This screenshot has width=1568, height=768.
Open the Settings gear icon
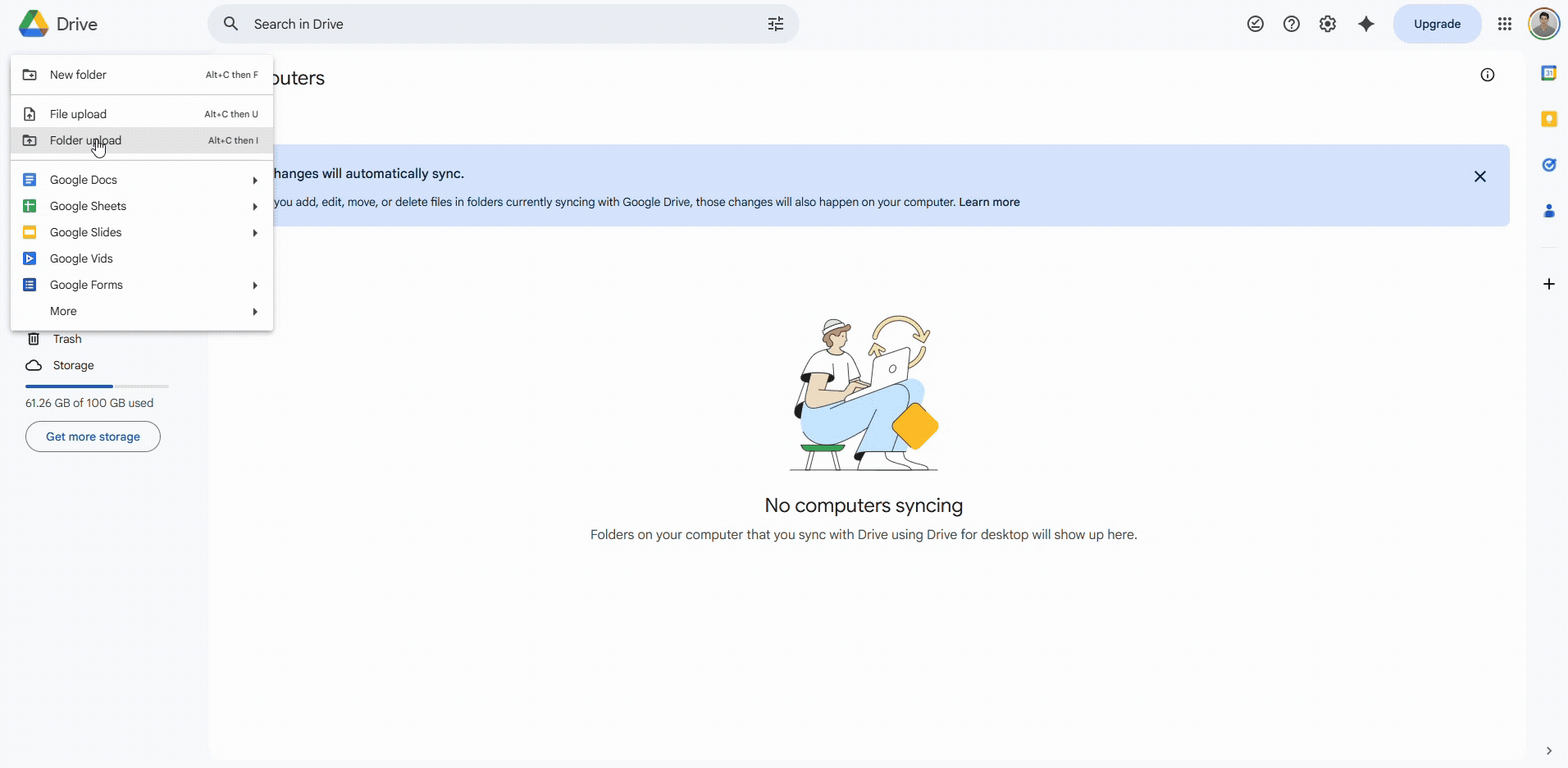(x=1328, y=24)
